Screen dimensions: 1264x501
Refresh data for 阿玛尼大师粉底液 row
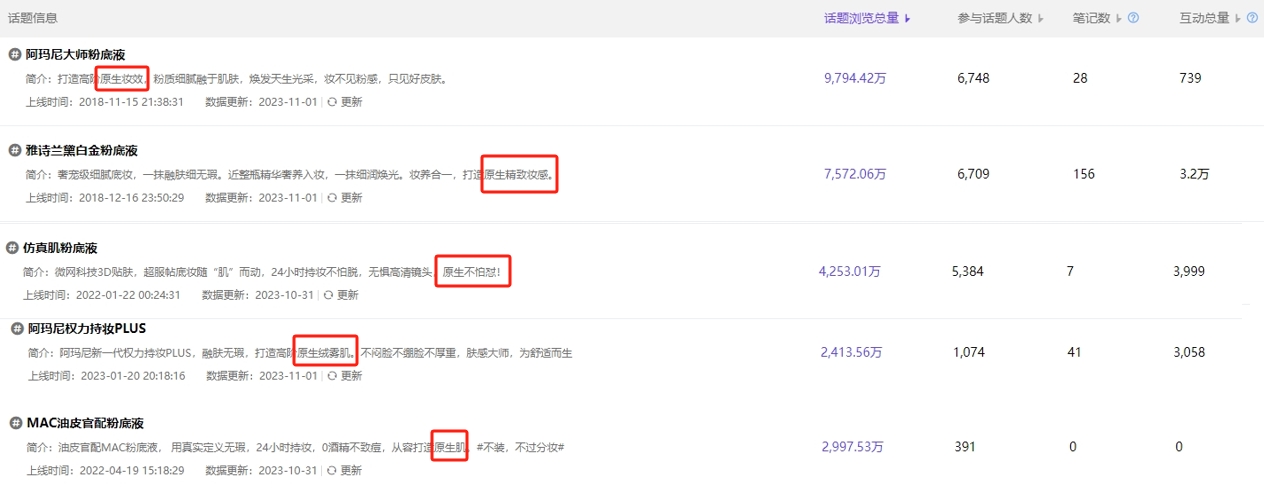[345, 101]
